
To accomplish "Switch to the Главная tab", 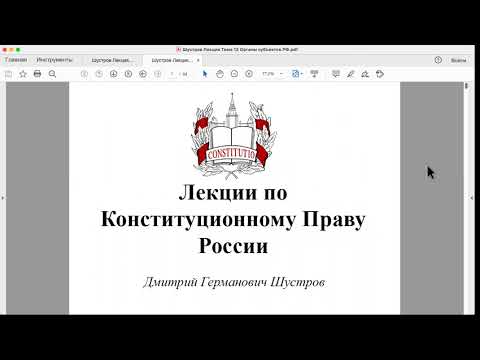I will 16,60.
